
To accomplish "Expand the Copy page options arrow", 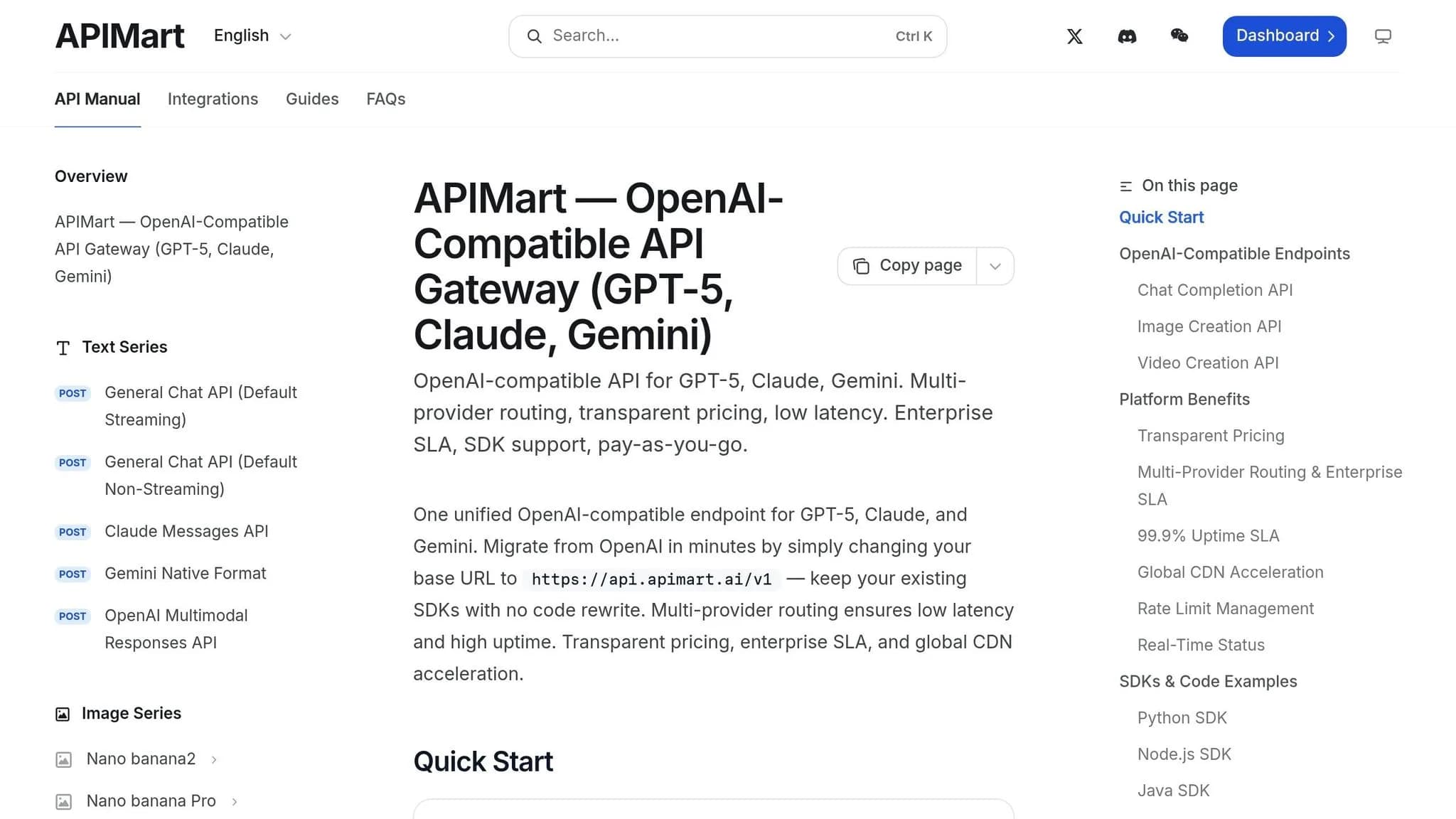I will coord(995,266).
